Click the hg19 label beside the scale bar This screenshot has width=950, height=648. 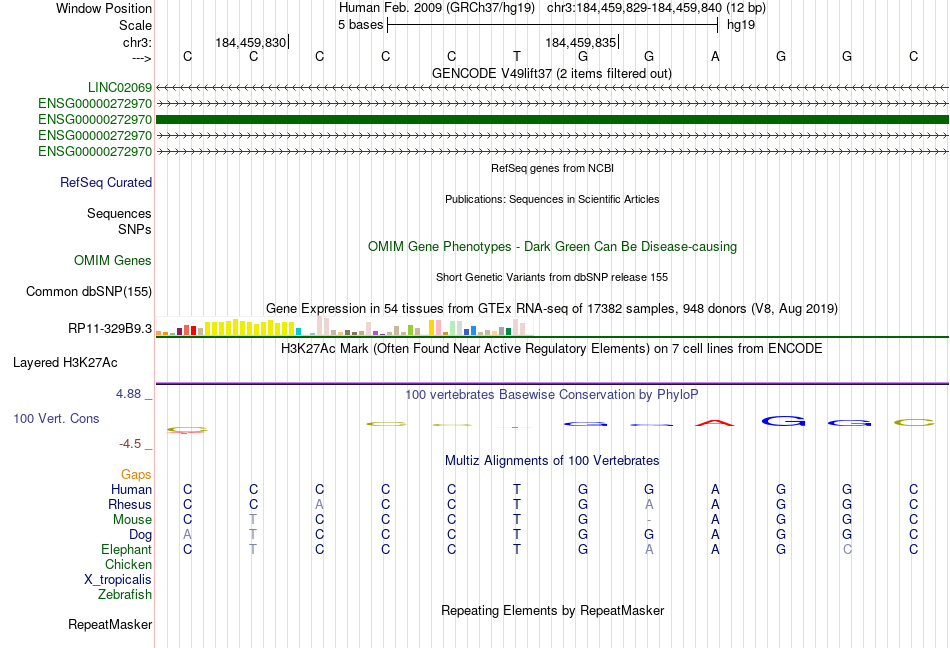[x=740, y=25]
